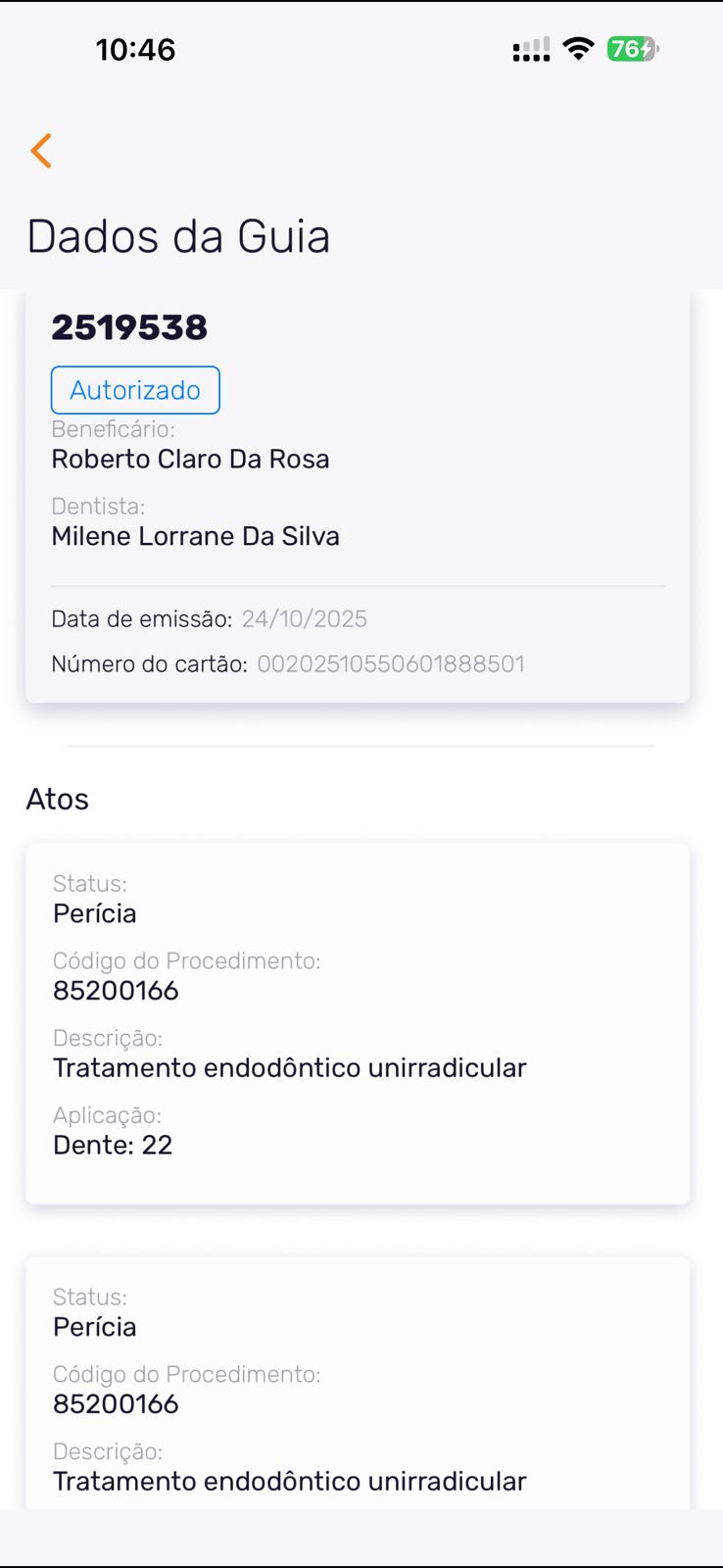Tap first card's Tratamento endodôntico unirradicular description
The image size is (723, 1568).
pyautogui.click(x=289, y=1067)
